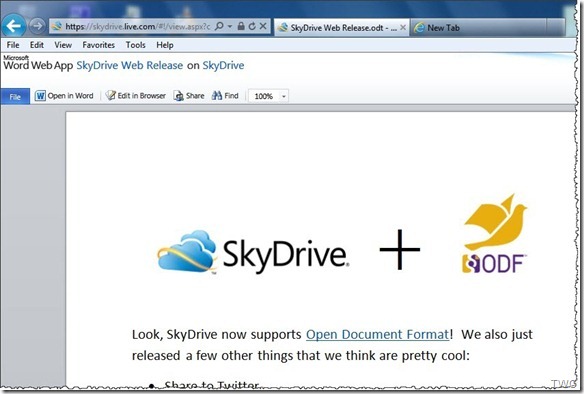
Task: Click the Share toolbar button
Action: point(189,96)
